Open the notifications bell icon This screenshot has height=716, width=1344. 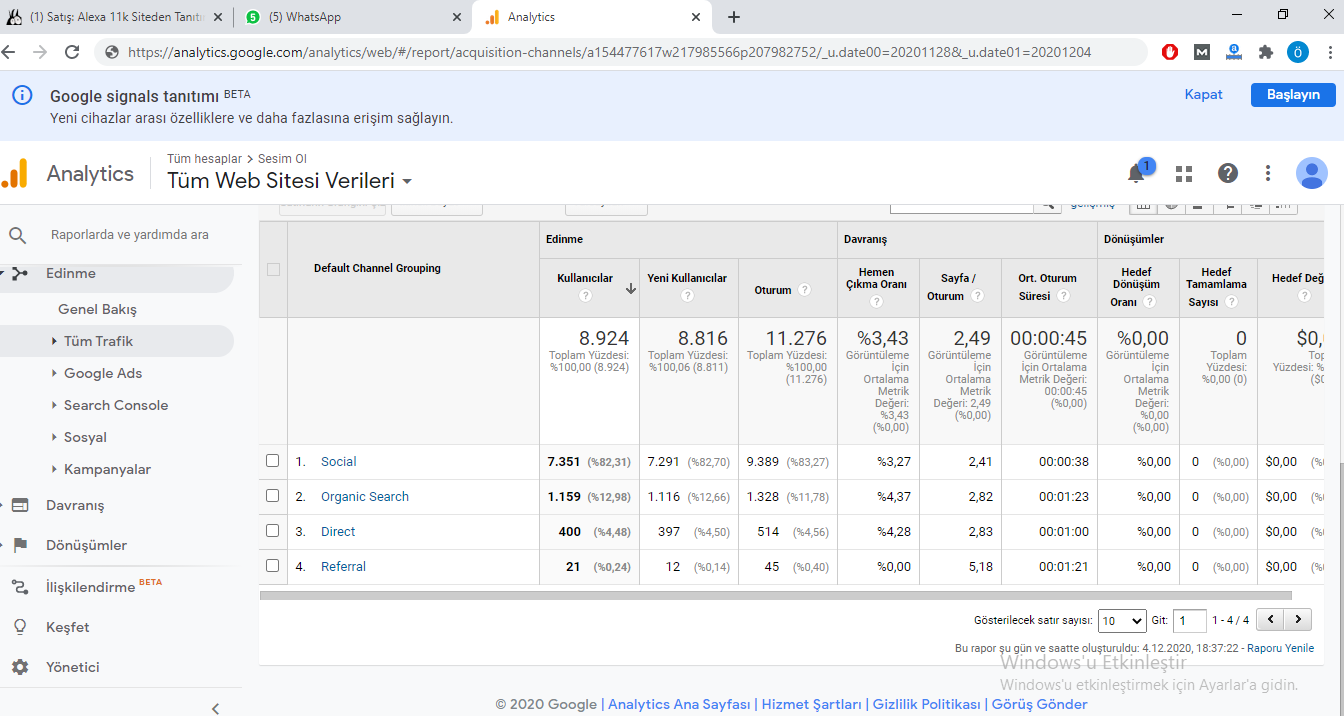click(x=1136, y=173)
